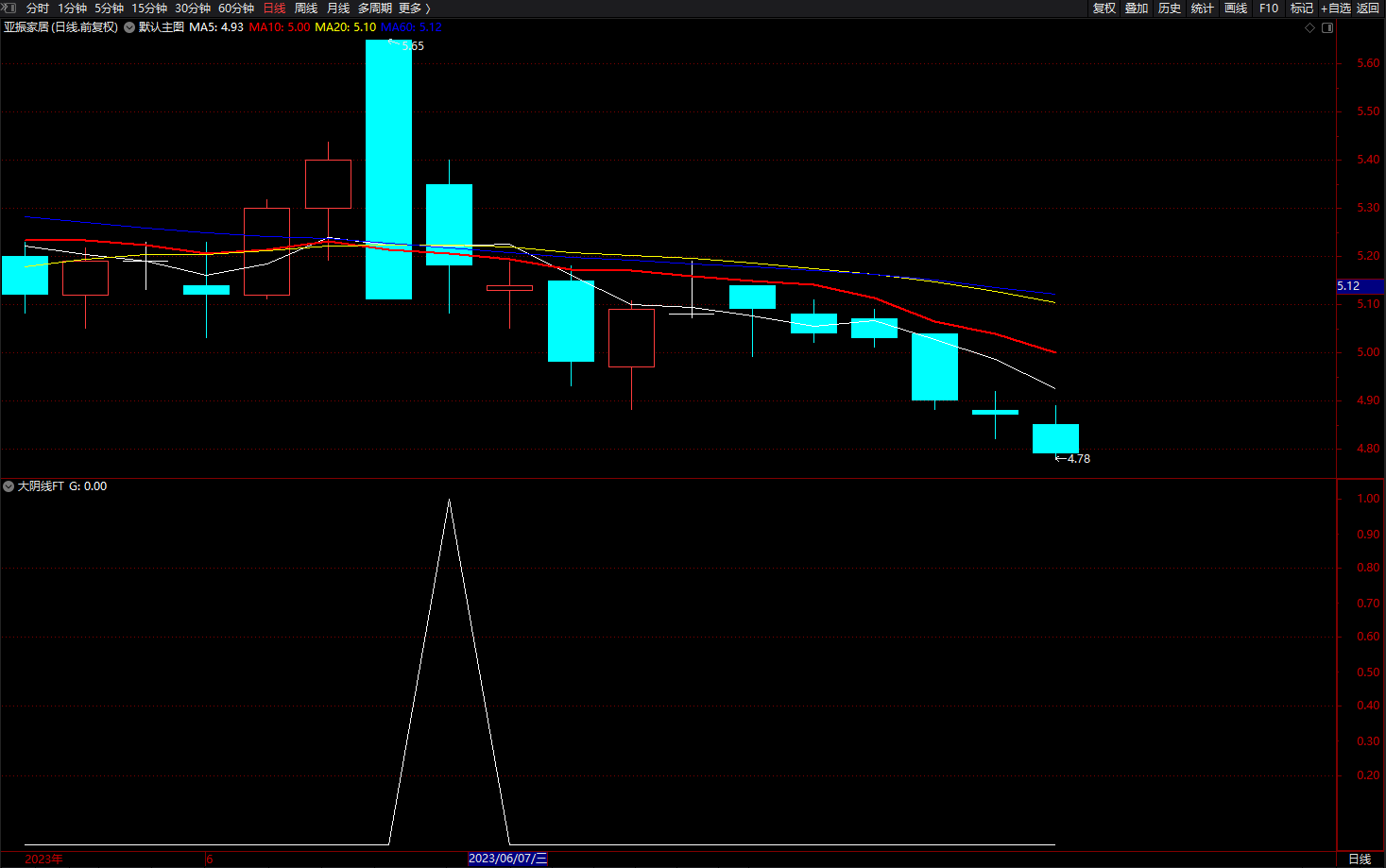
Task: Click the 2023/06/07/三 date marker
Action: (507, 859)
